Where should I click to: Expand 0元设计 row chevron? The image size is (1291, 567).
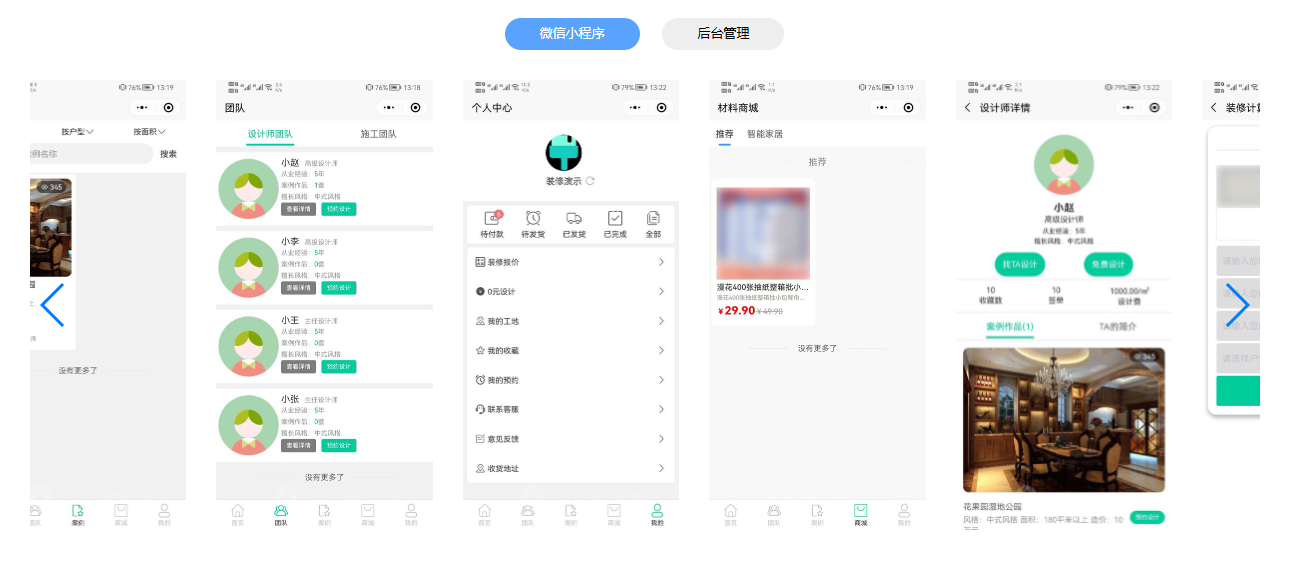[661, 291]
